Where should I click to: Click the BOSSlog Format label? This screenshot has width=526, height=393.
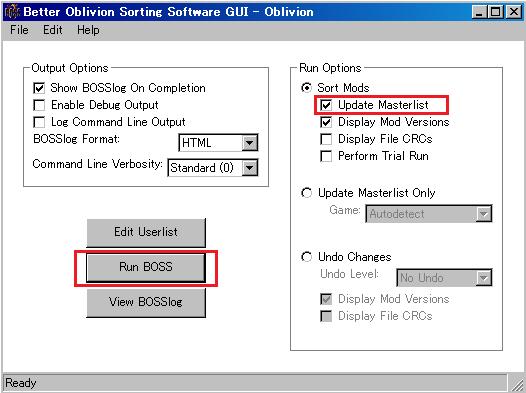click(x=76, y=139)
